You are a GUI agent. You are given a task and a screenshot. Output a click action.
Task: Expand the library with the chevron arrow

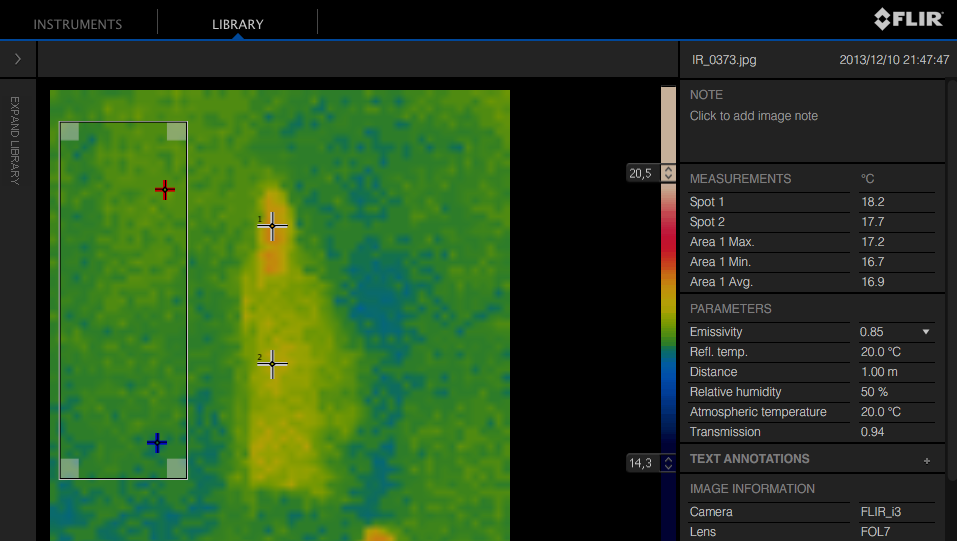point(18,59)
